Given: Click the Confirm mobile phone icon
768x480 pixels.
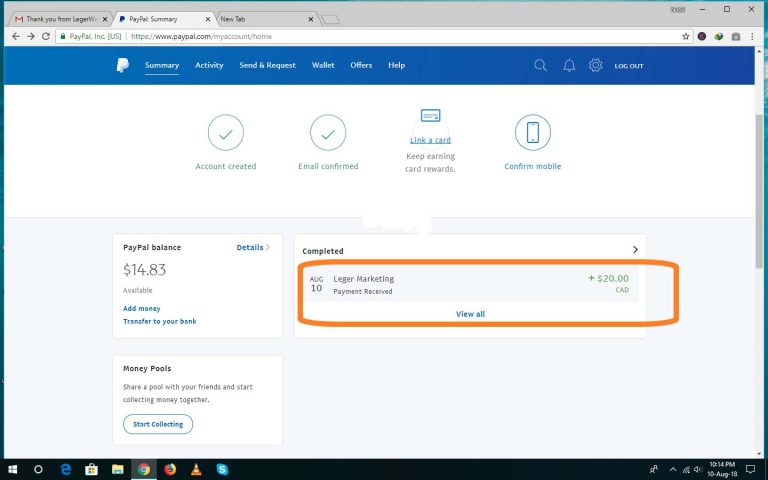Looking at the screenshot, I should click(532, 132).
